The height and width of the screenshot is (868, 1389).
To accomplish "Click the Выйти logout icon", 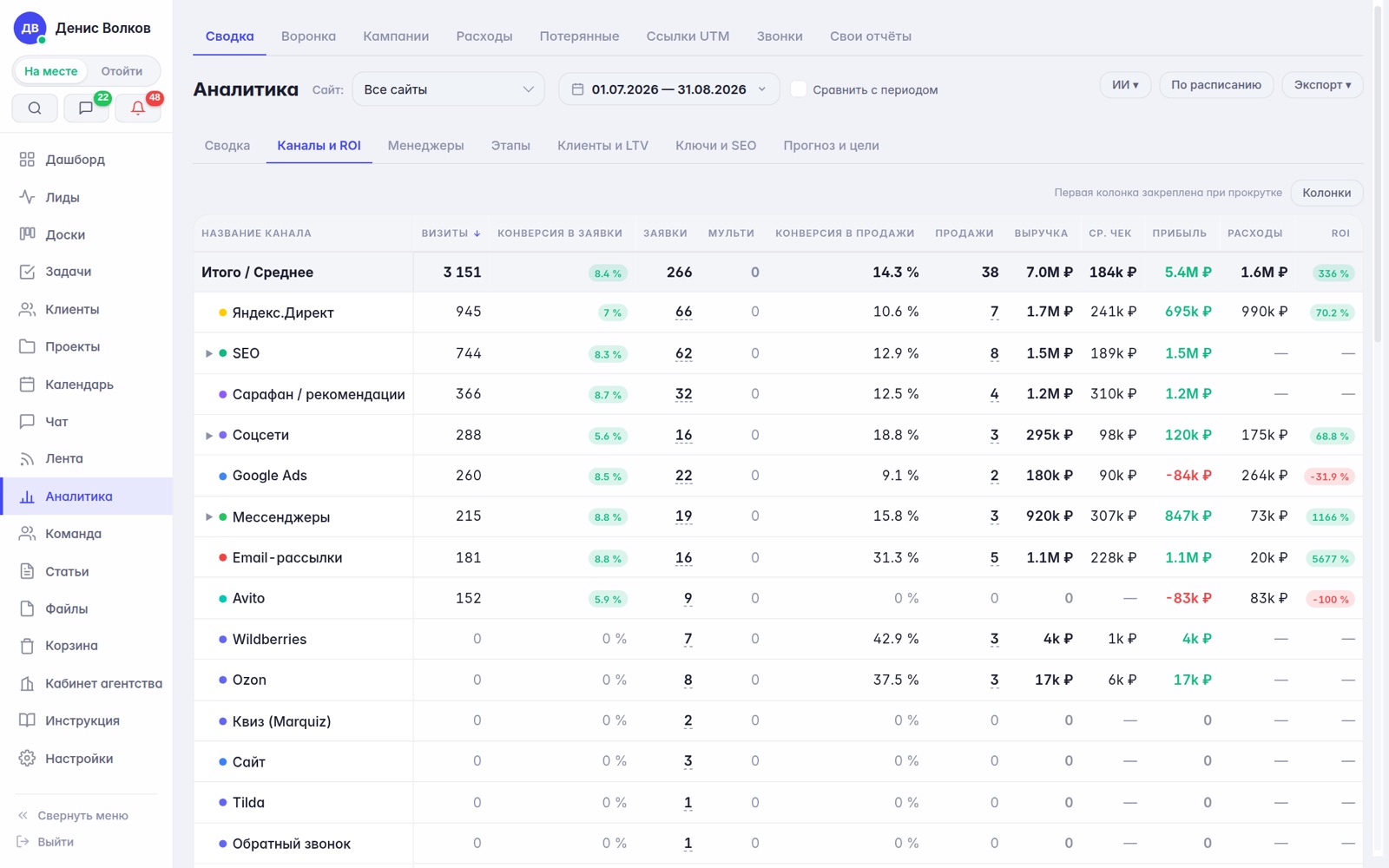I will 23,842.
